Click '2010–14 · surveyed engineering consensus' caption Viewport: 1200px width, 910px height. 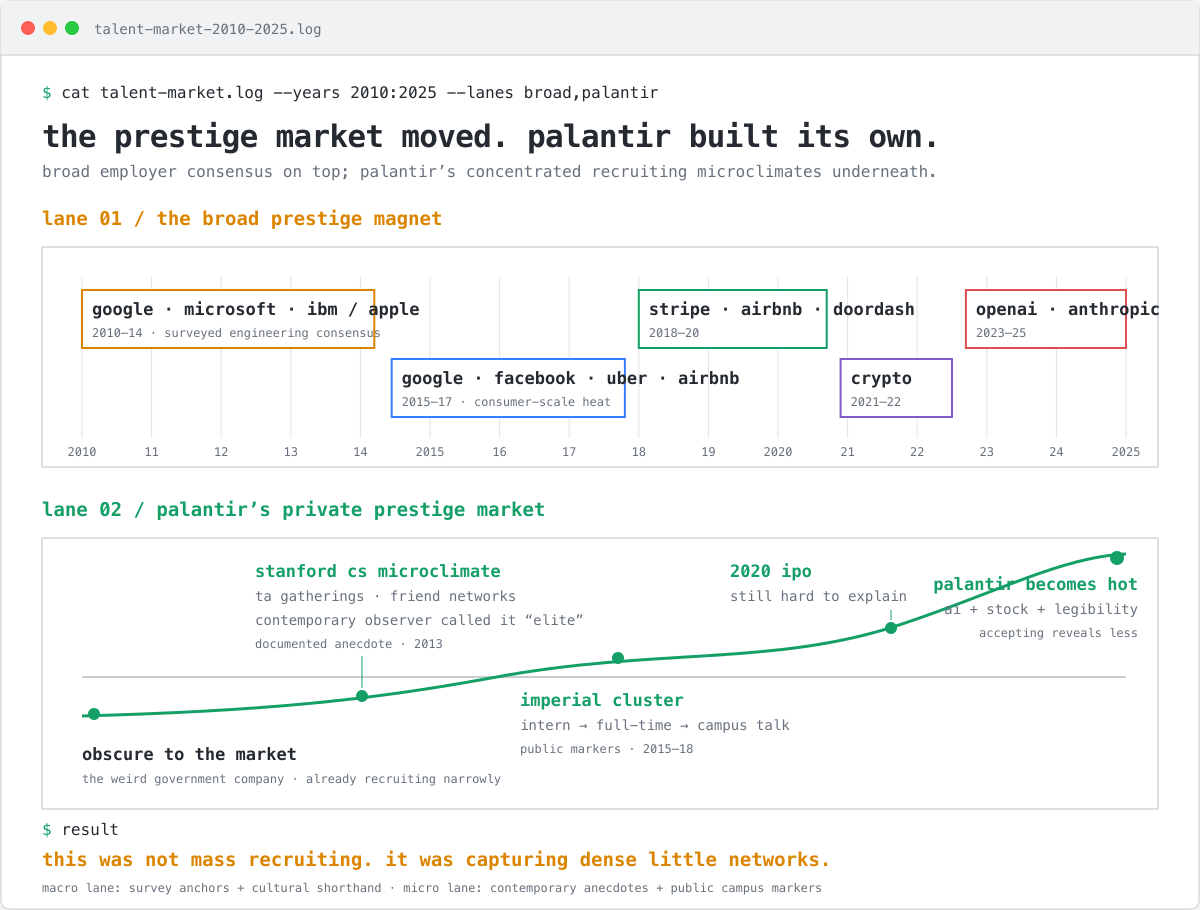pos(236,333)
